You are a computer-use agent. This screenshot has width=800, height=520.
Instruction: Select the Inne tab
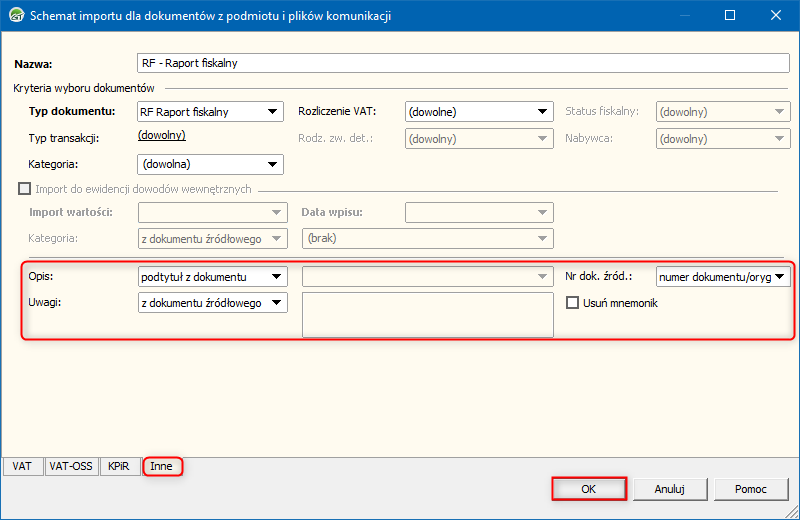point(161,466)
